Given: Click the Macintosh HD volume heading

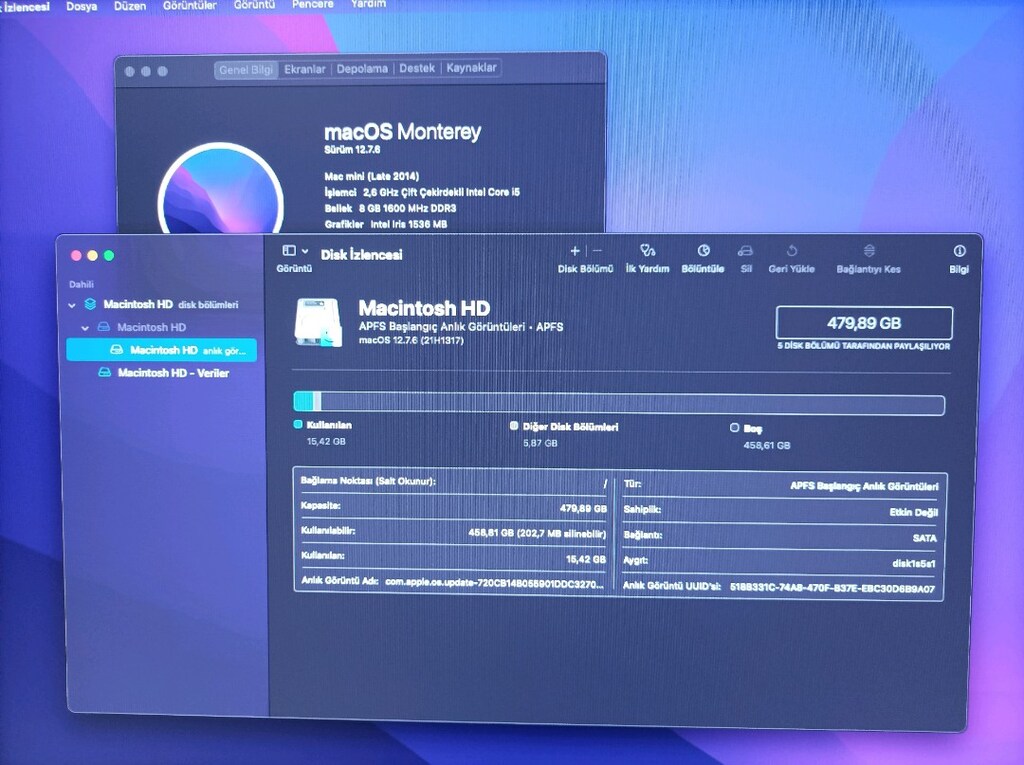Looking at the screenshot, I should [424, 308].
